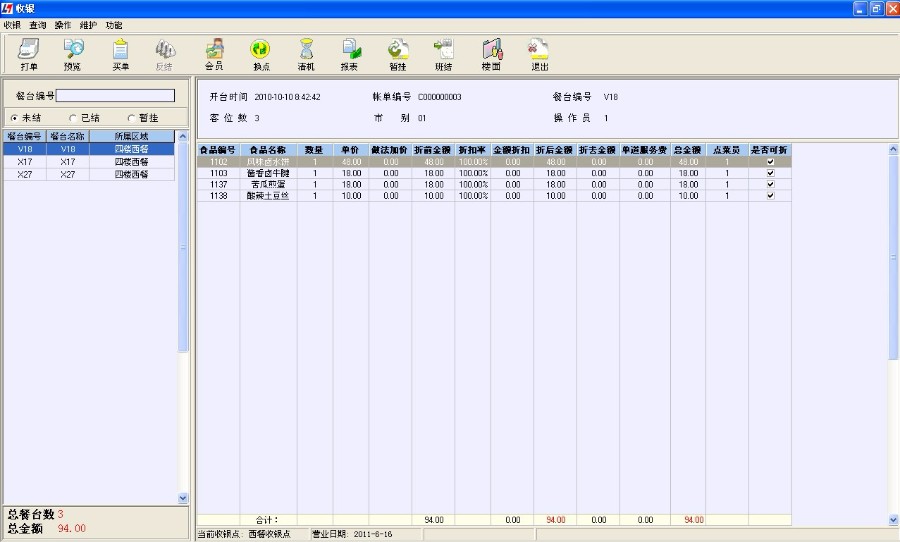Click the table list scroll down arrow
The height and width of the screenshot is (542, 900).
click(183, 498)
